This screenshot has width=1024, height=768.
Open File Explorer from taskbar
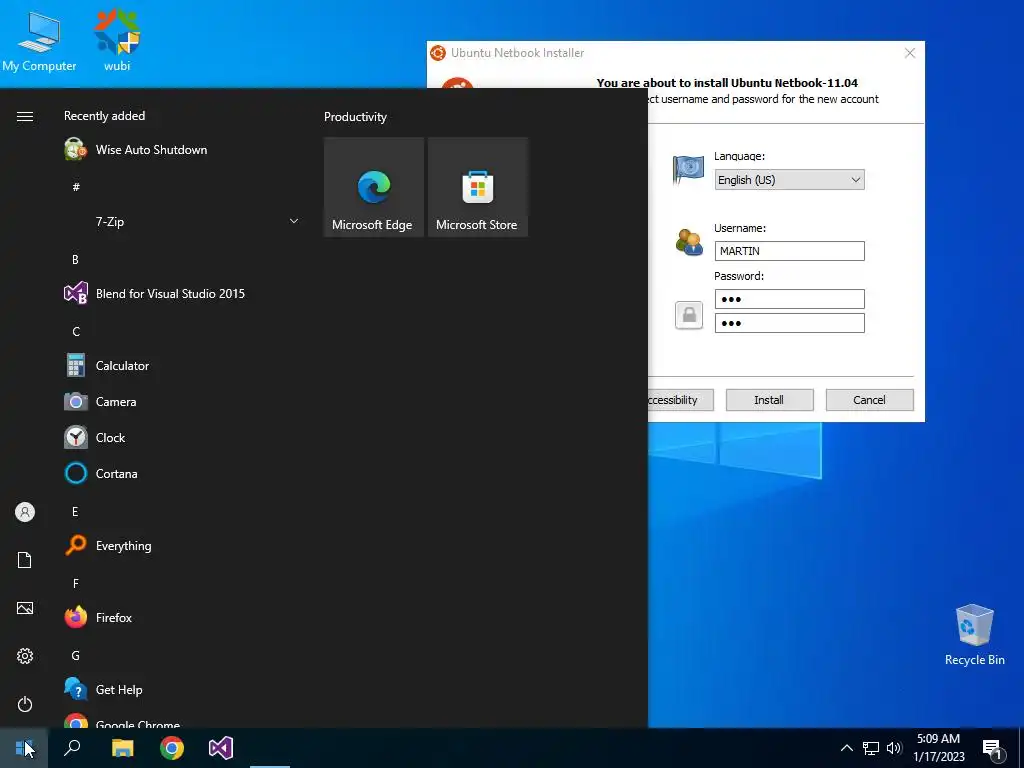click(x=122, y=748)
